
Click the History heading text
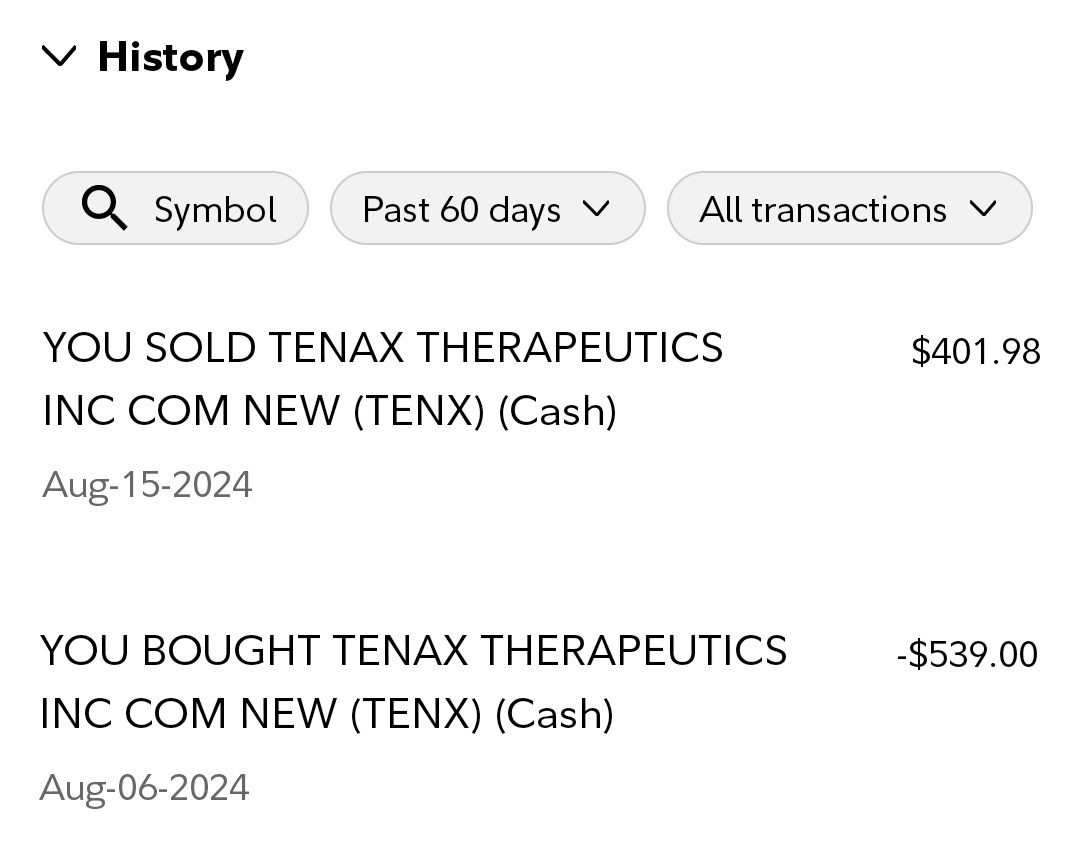point(170,57)
